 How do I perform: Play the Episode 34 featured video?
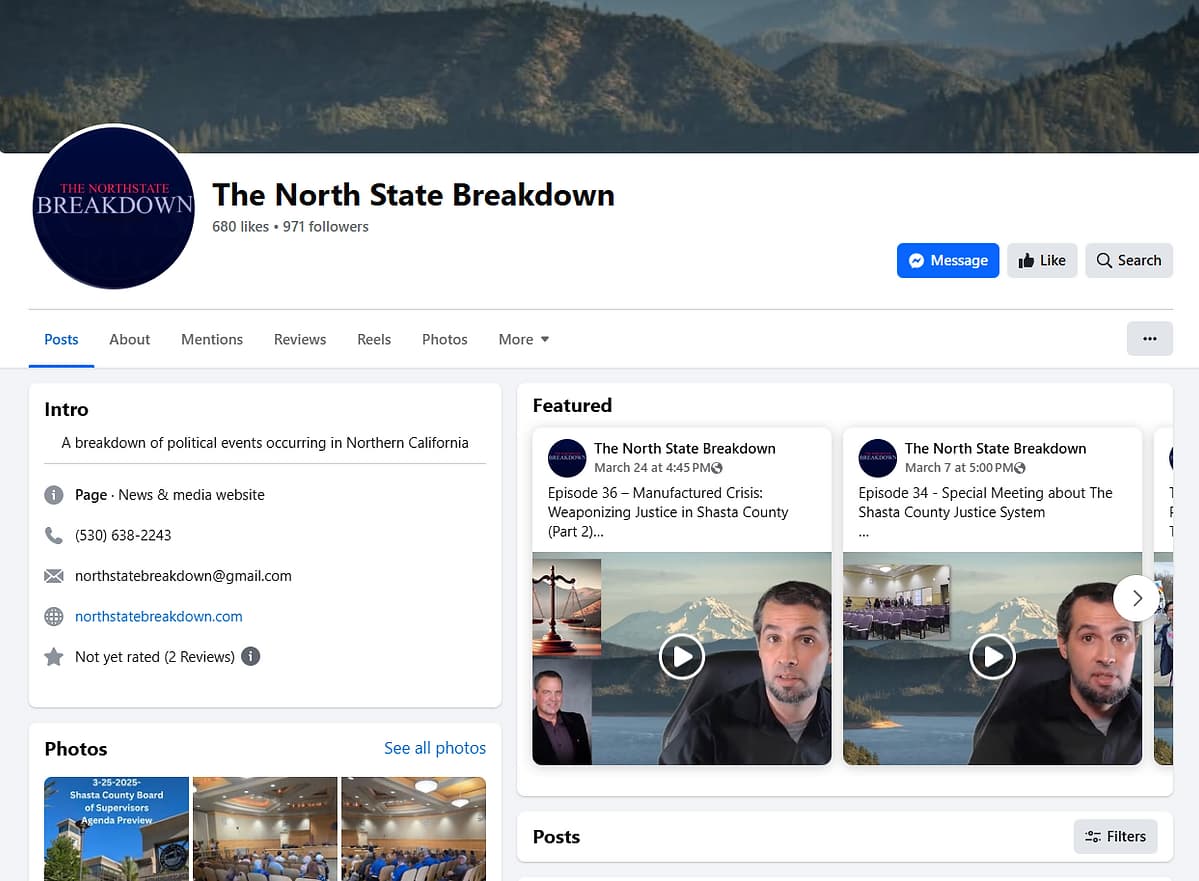[992, 656]
